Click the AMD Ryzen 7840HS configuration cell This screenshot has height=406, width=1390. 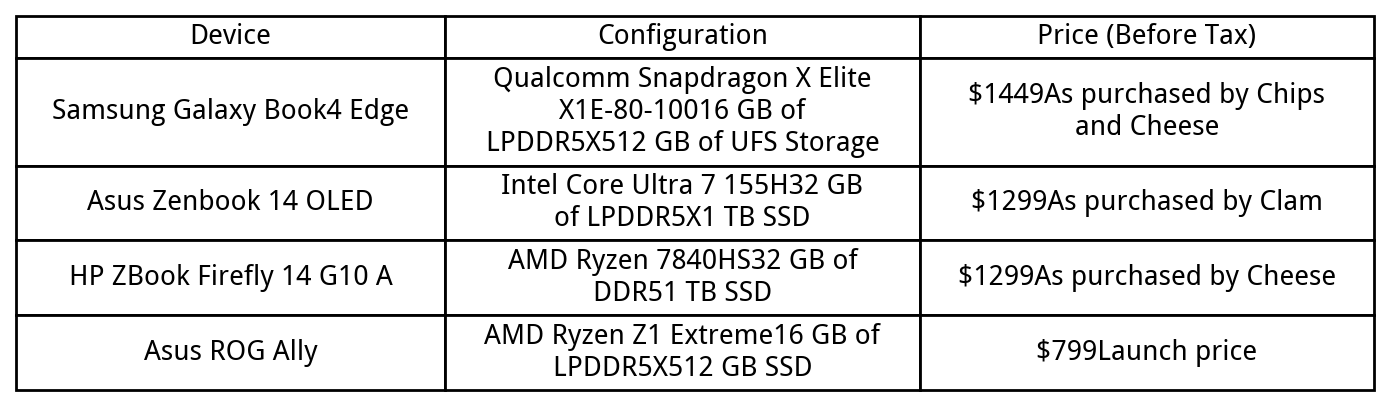[682, 260]
